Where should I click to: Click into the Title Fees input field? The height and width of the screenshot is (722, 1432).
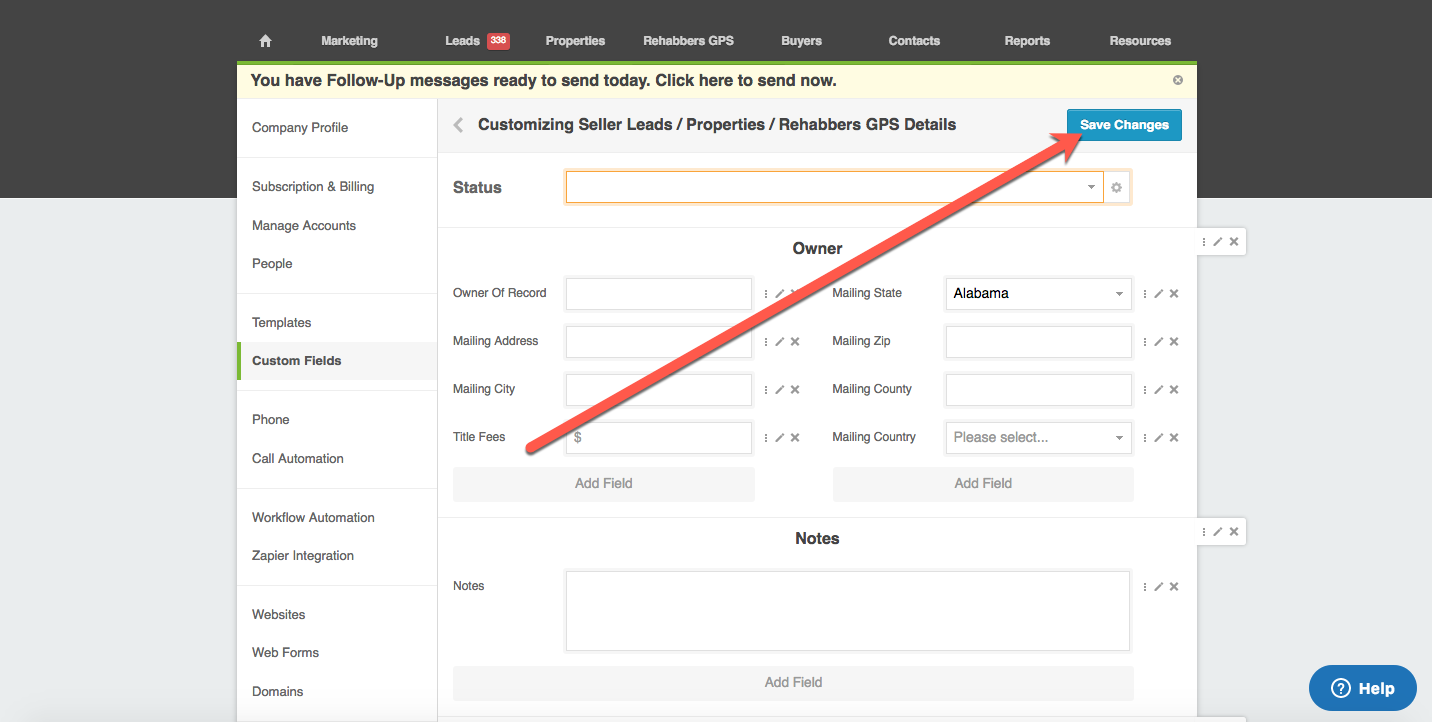[x=664, y=438]
